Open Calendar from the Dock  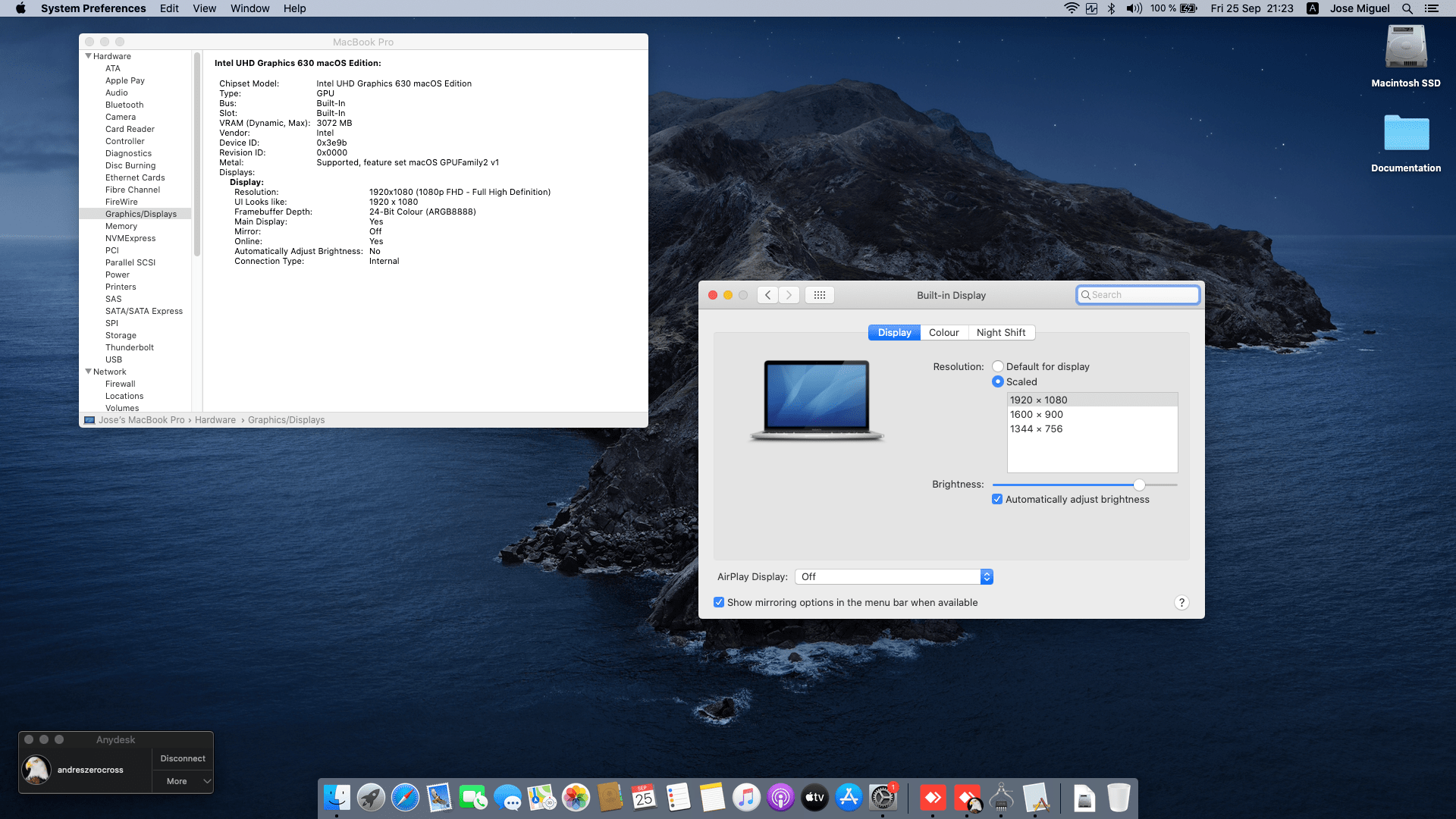point(644,798)
